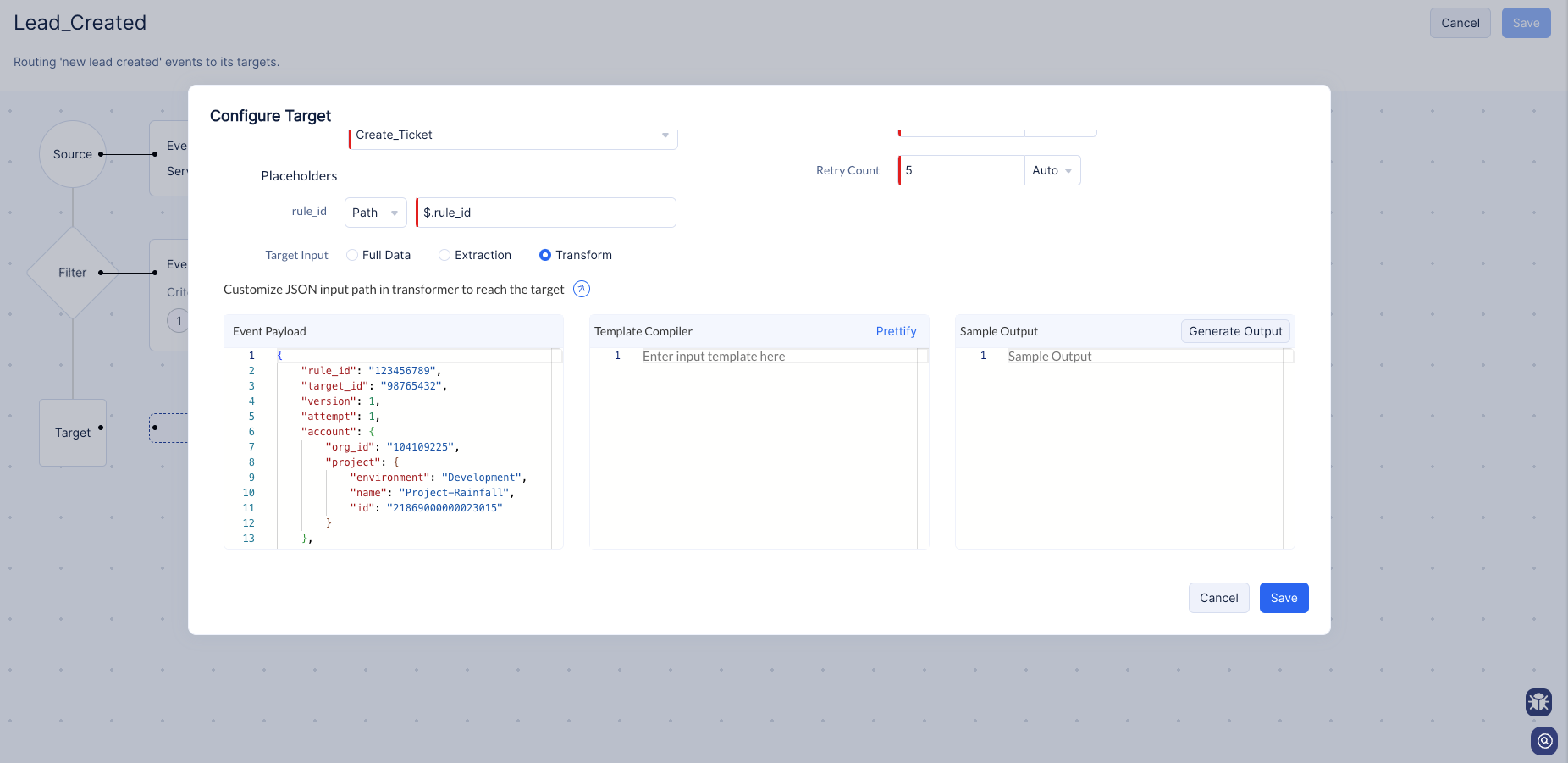Click the Event Payload code editor

[x=415, y=449]
